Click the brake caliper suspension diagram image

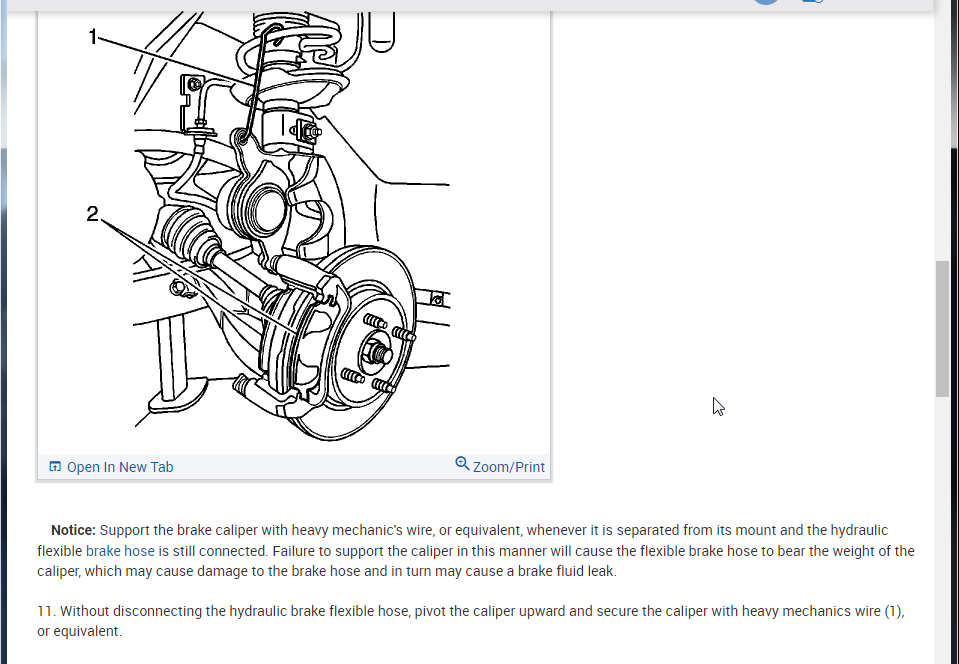294,232
